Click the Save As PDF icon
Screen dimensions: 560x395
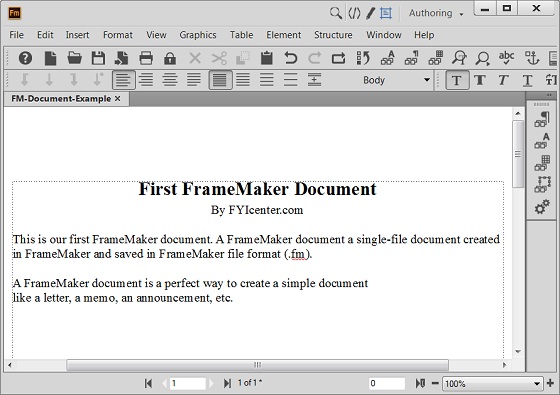(122, 58)
